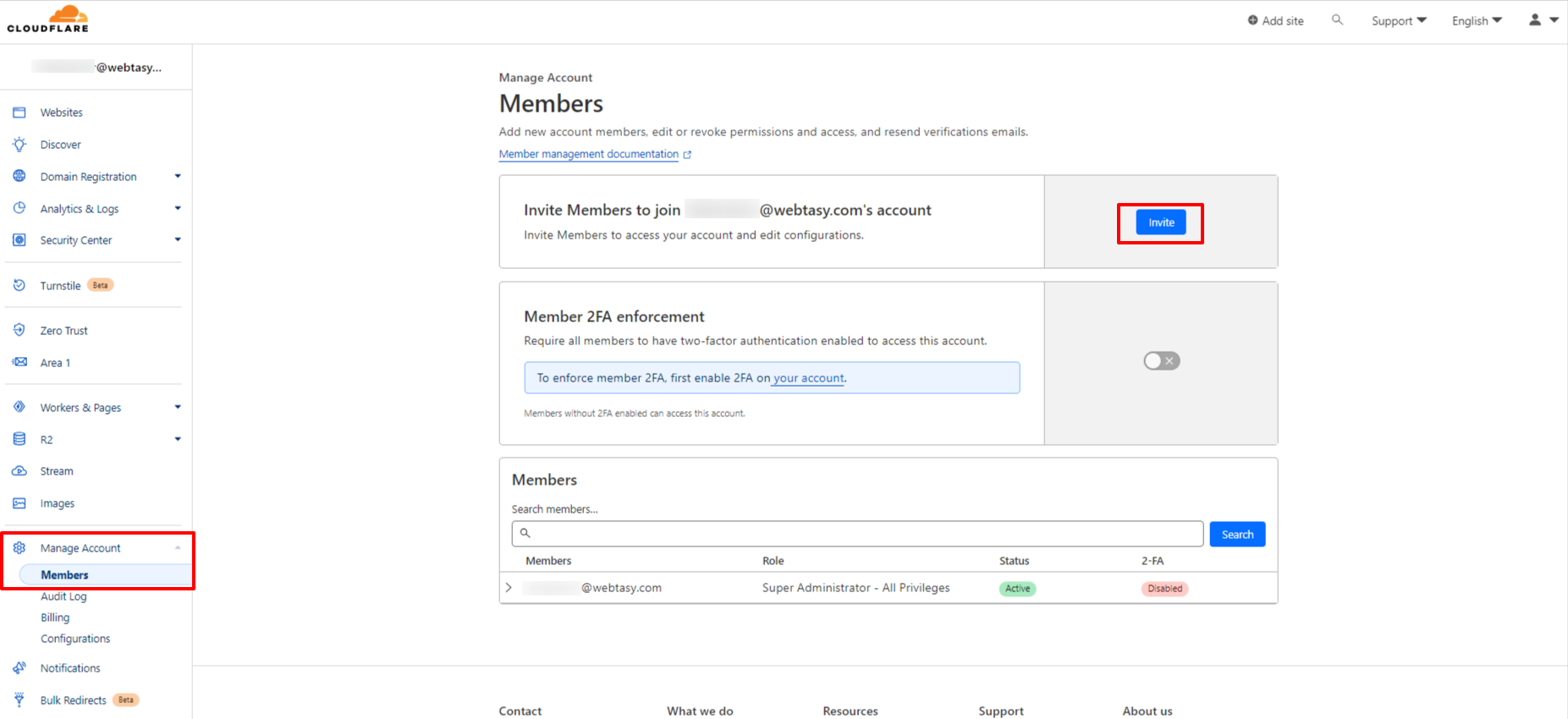Click the Discover lightbulb icon

19,145
